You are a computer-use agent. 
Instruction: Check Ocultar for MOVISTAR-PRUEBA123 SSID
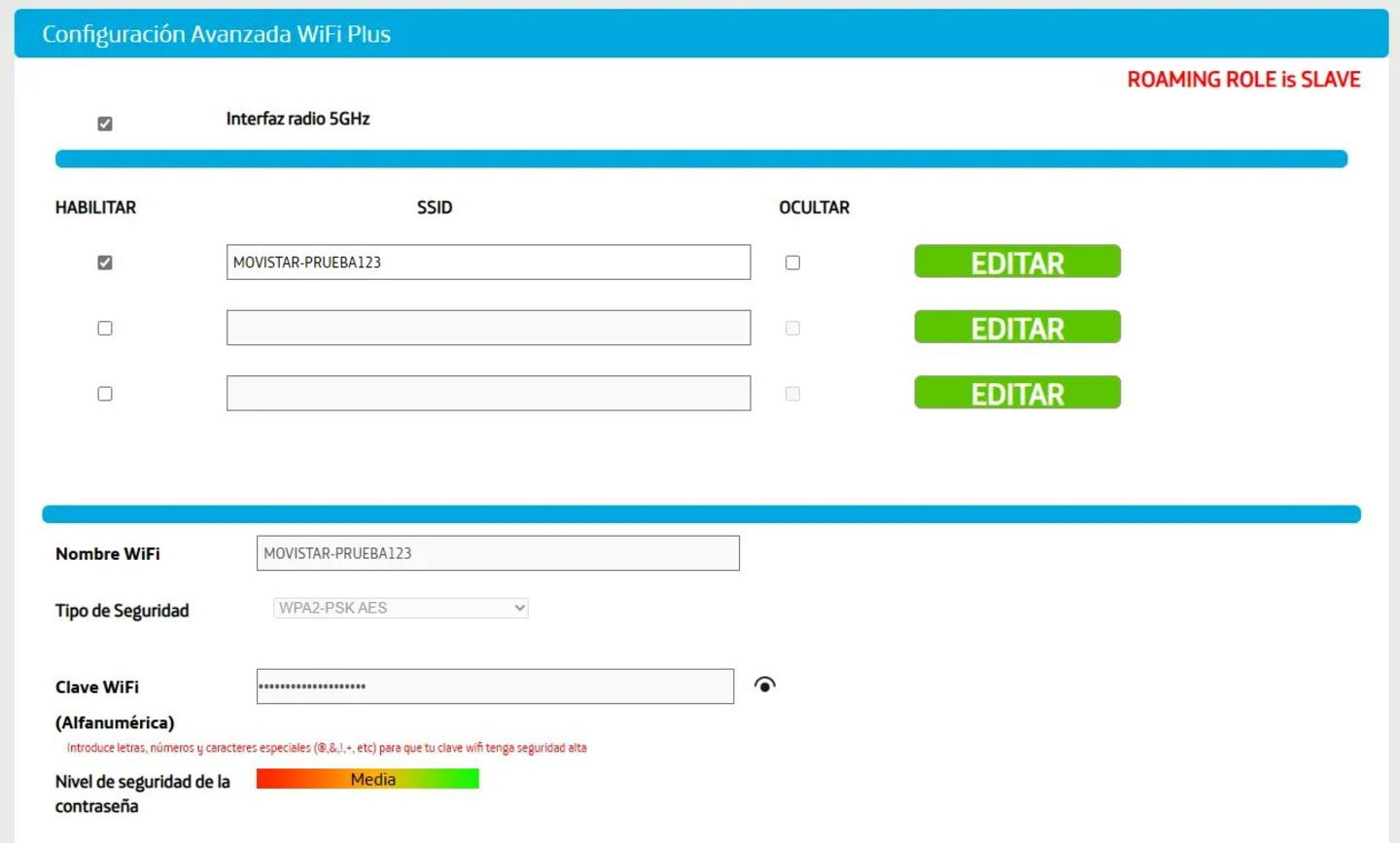792,263
